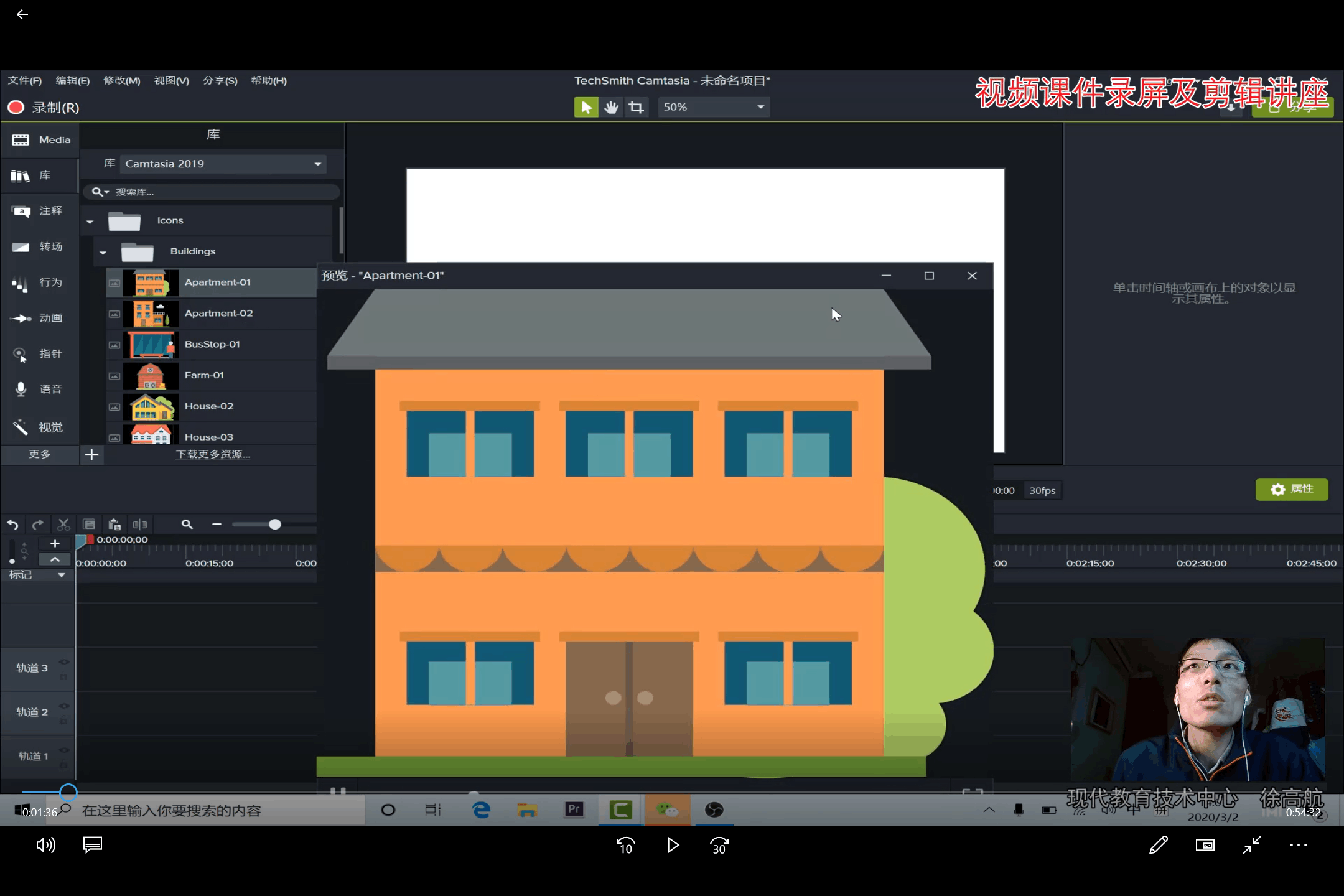The width and height of the screenshot is (1344, 896).
Task: Open the 动画 animations tab
Action: (x=40, y=318)
